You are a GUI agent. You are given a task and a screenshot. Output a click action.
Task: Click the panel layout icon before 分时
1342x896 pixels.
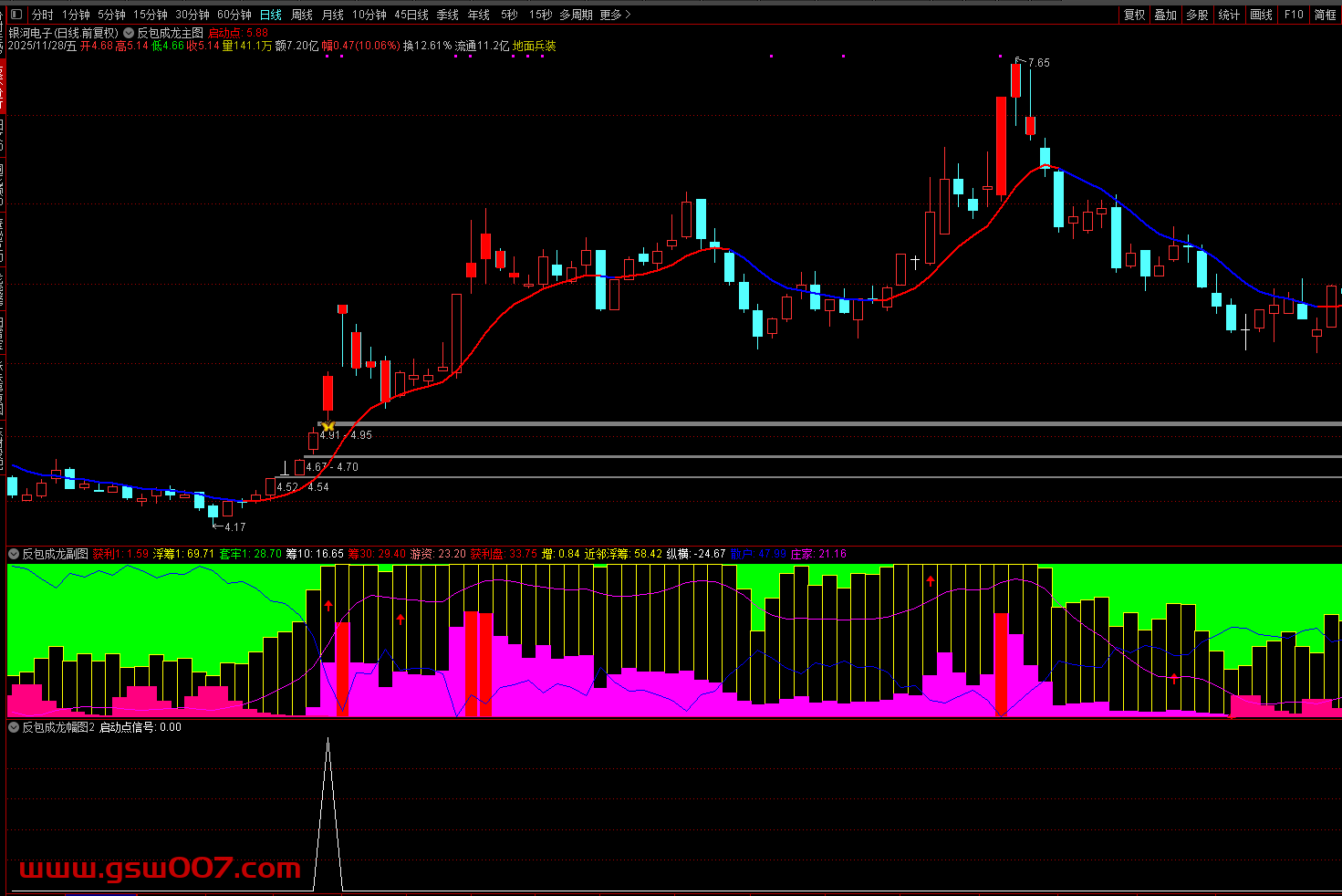[x=16, y=15]
